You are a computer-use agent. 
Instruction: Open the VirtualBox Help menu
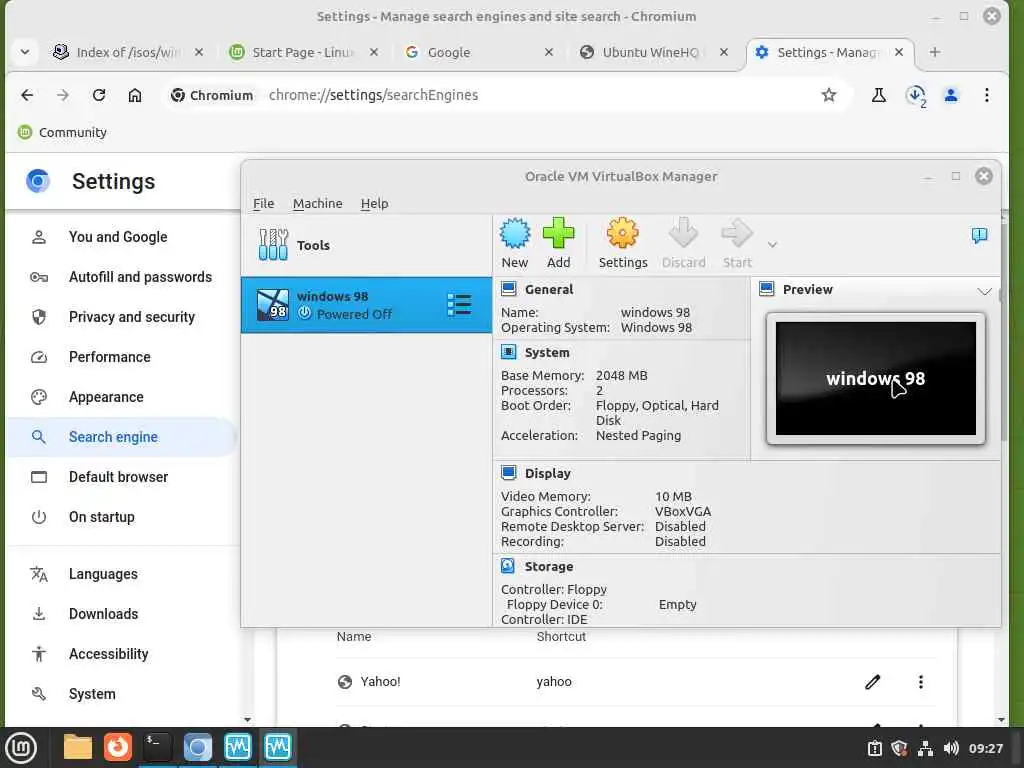pyautogui.click(x=374, y=204)
